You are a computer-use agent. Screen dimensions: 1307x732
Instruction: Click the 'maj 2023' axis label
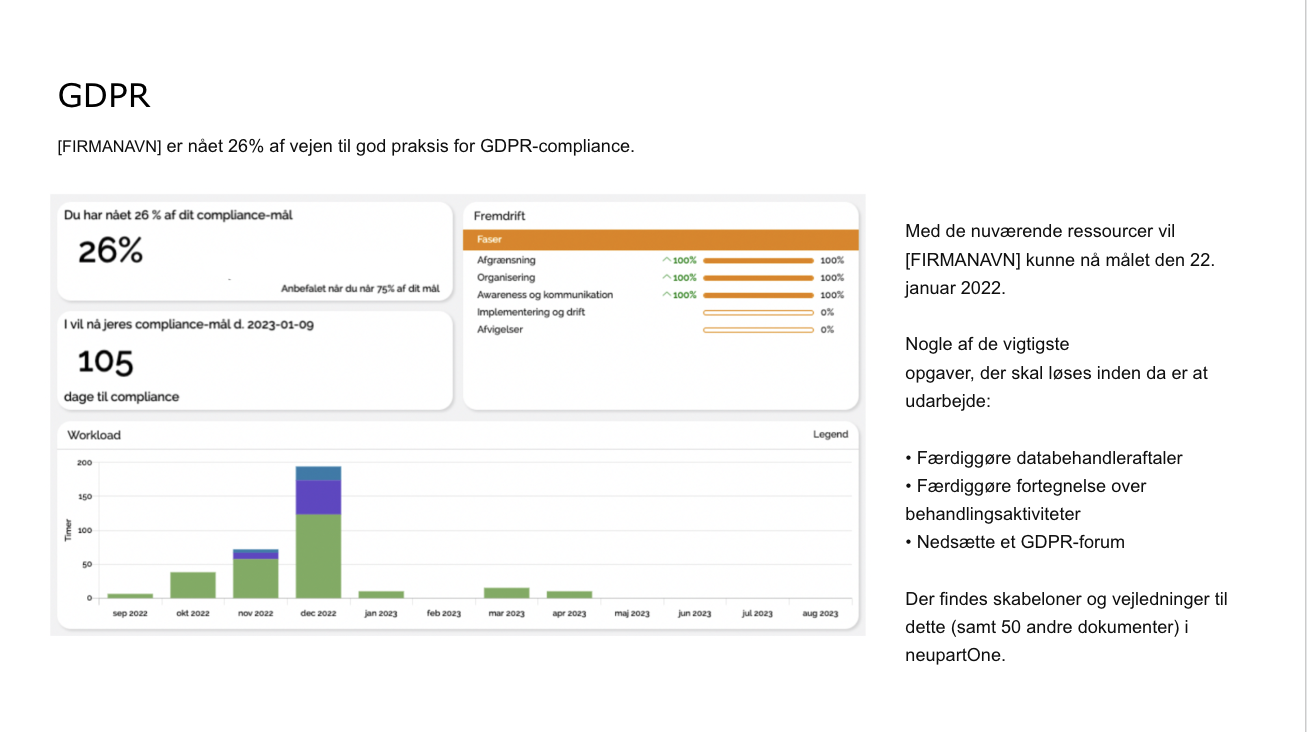click(x=632, y=613)
